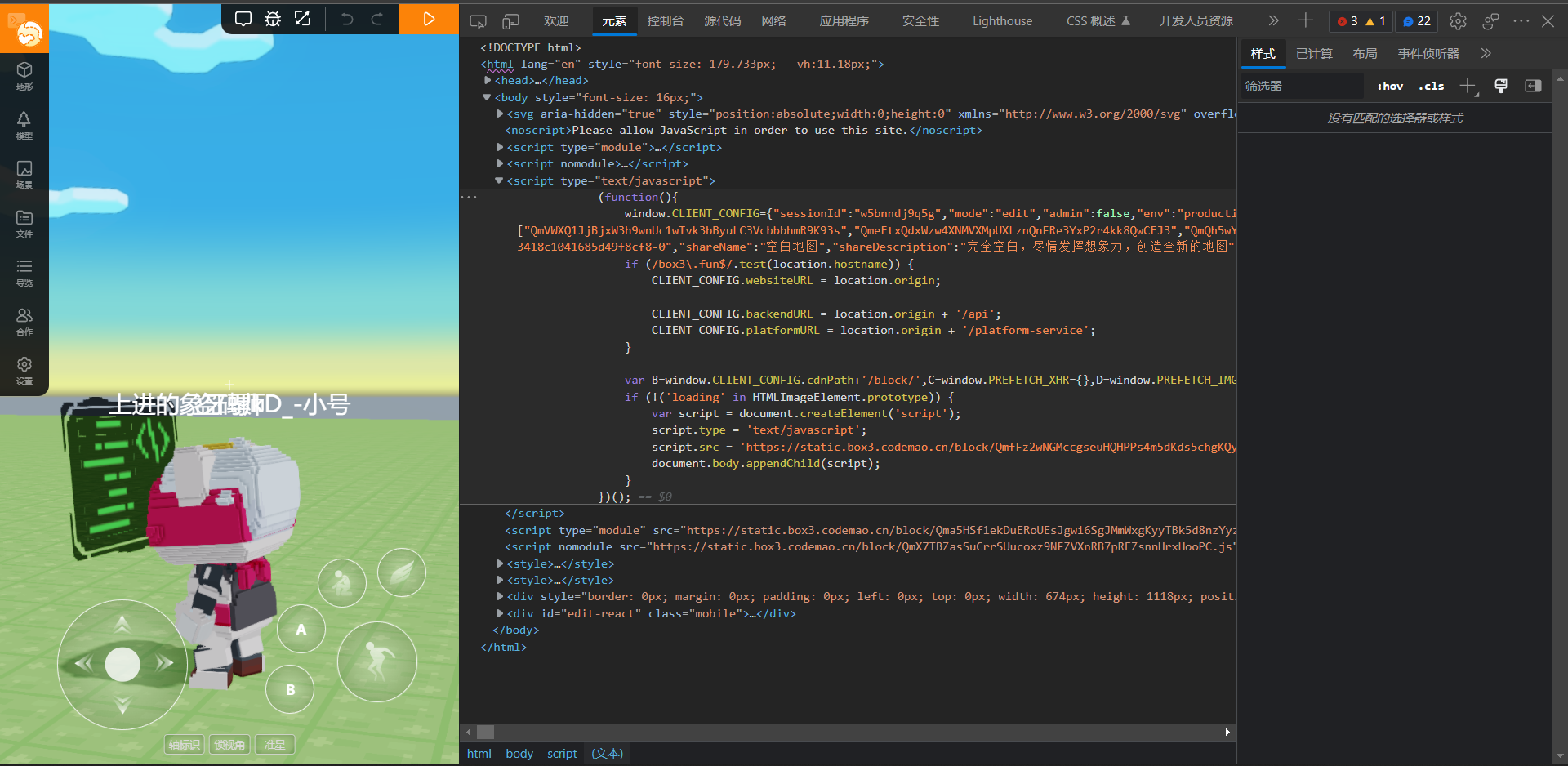This screenshot has width=1568, height=766.
Task: Redo the last editor action
Action: tap(376, 19)
